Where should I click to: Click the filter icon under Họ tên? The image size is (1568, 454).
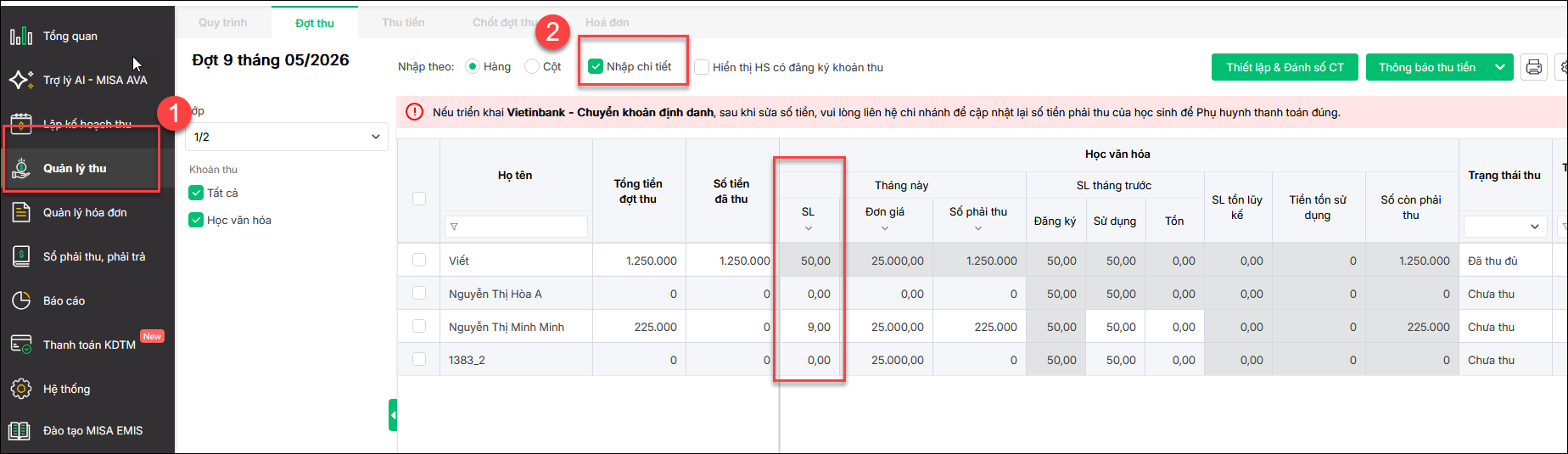pyautogui.click(x=454, y=227)
